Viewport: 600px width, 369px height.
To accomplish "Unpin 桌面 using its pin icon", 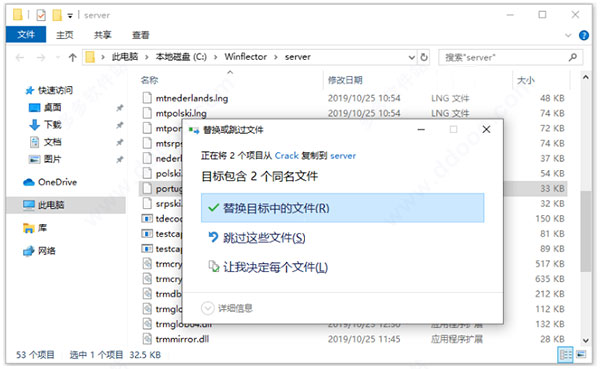I will click(120, 108).
